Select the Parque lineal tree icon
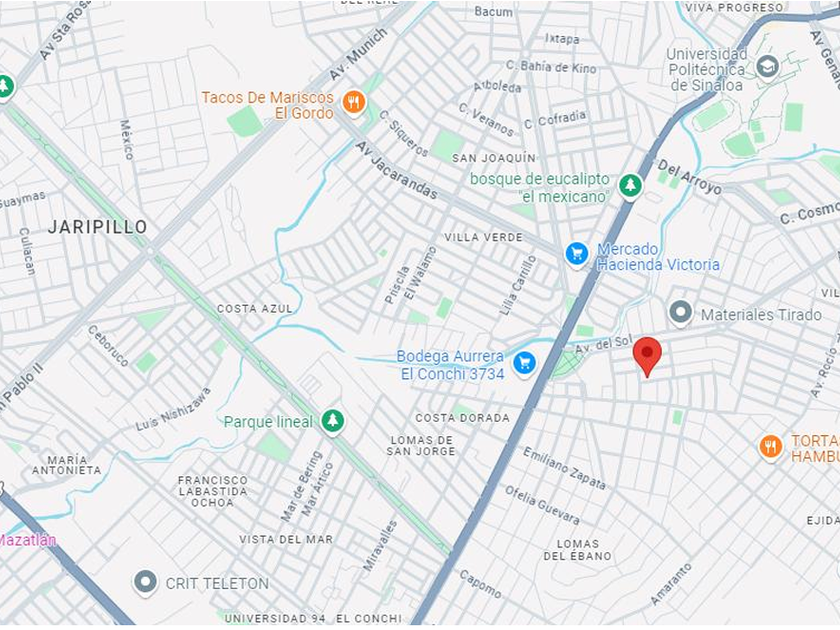Image resolution: width=840 pixels, height=630 pixels. 333,420
